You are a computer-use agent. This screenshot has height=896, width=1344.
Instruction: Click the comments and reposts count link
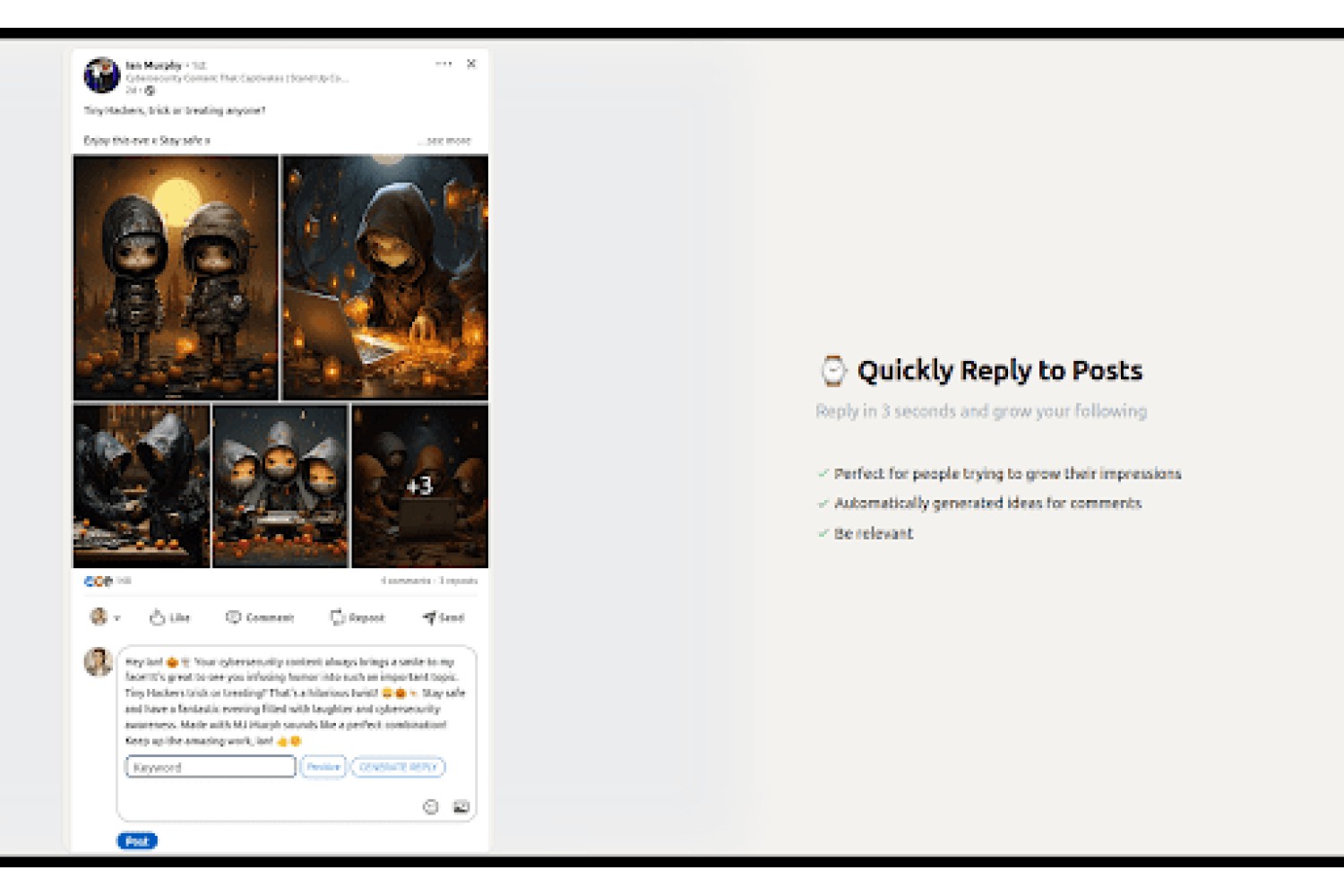(x=429, y=582)
